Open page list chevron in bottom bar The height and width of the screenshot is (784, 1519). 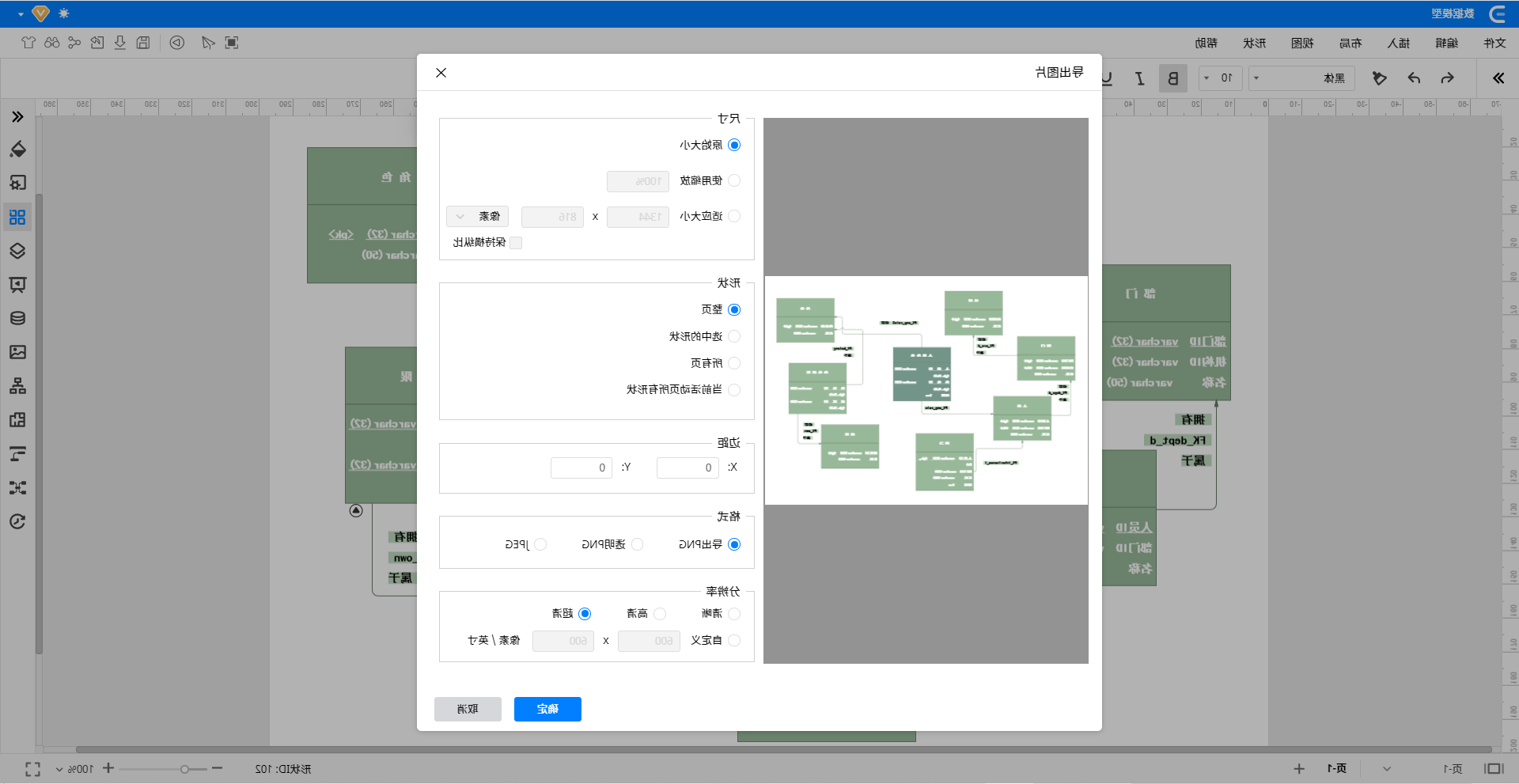(1387, 769)
